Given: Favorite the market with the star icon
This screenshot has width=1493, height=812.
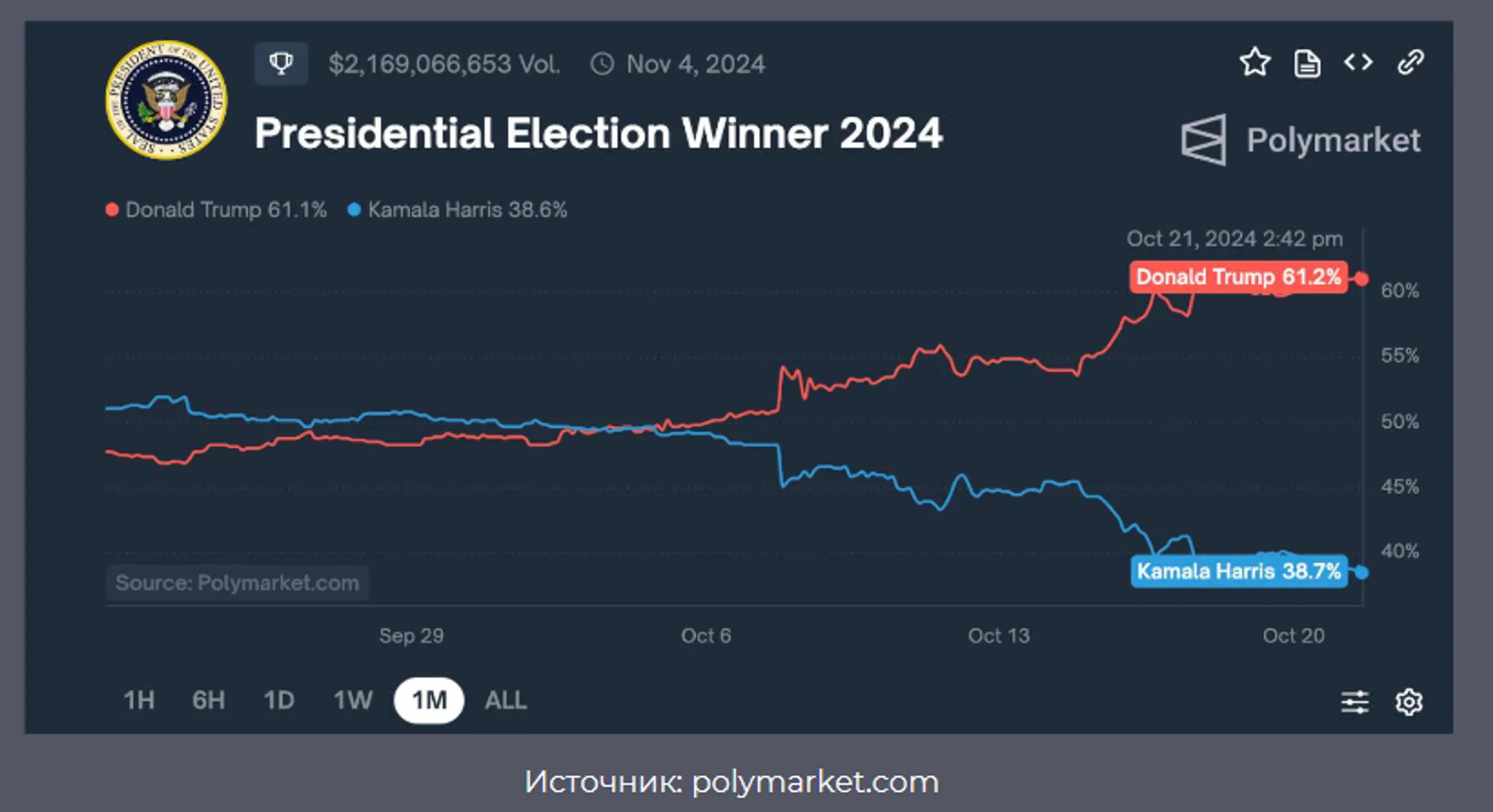Looking at the screenshot, I should [1255, 63].
